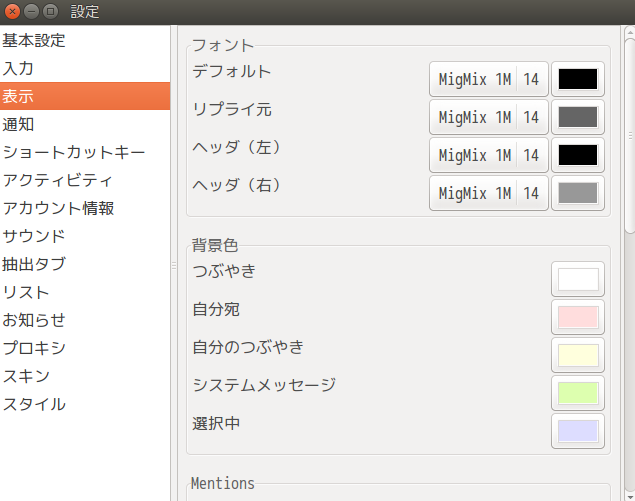Open アクティビティ settings page
635x501 pixels.
[85, 180]
